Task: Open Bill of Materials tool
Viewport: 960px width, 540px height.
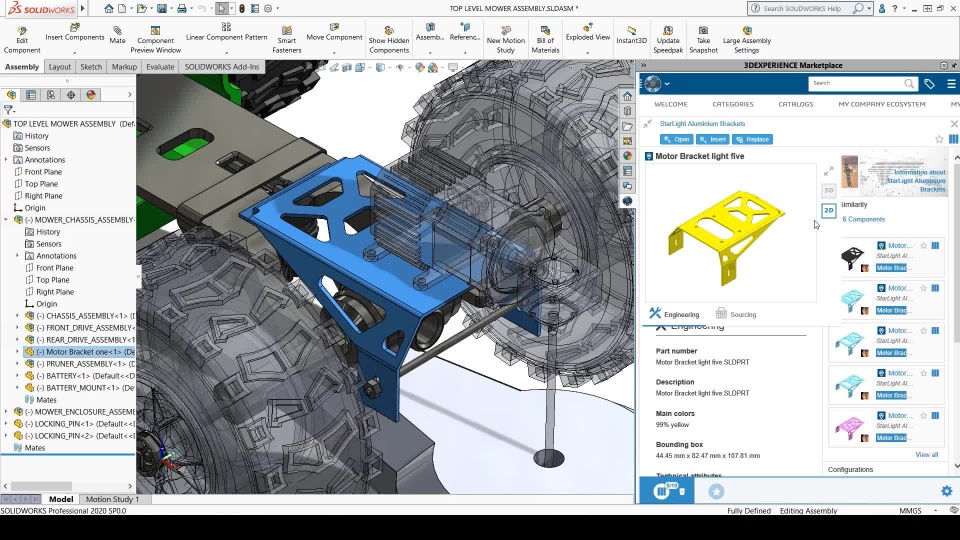Action: (x=545, y=38)
